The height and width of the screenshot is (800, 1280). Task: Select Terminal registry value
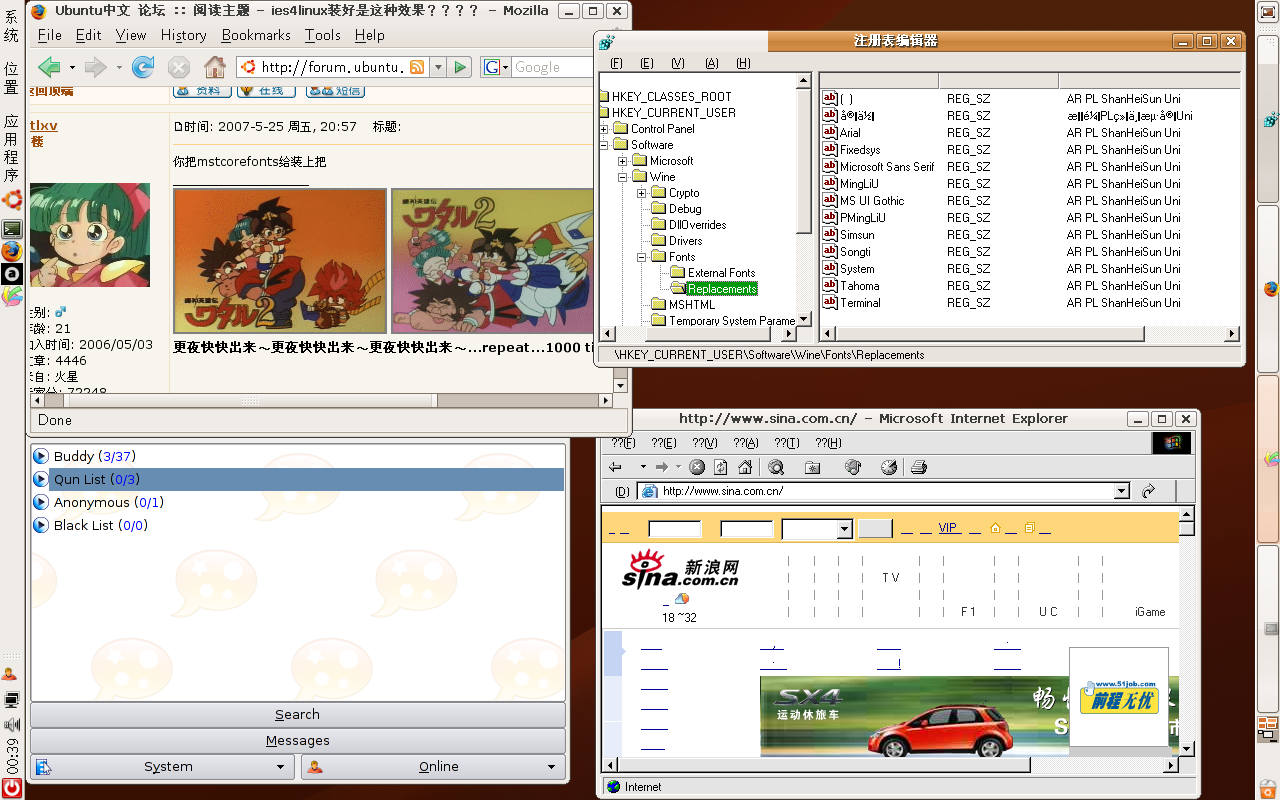(860, 302)
